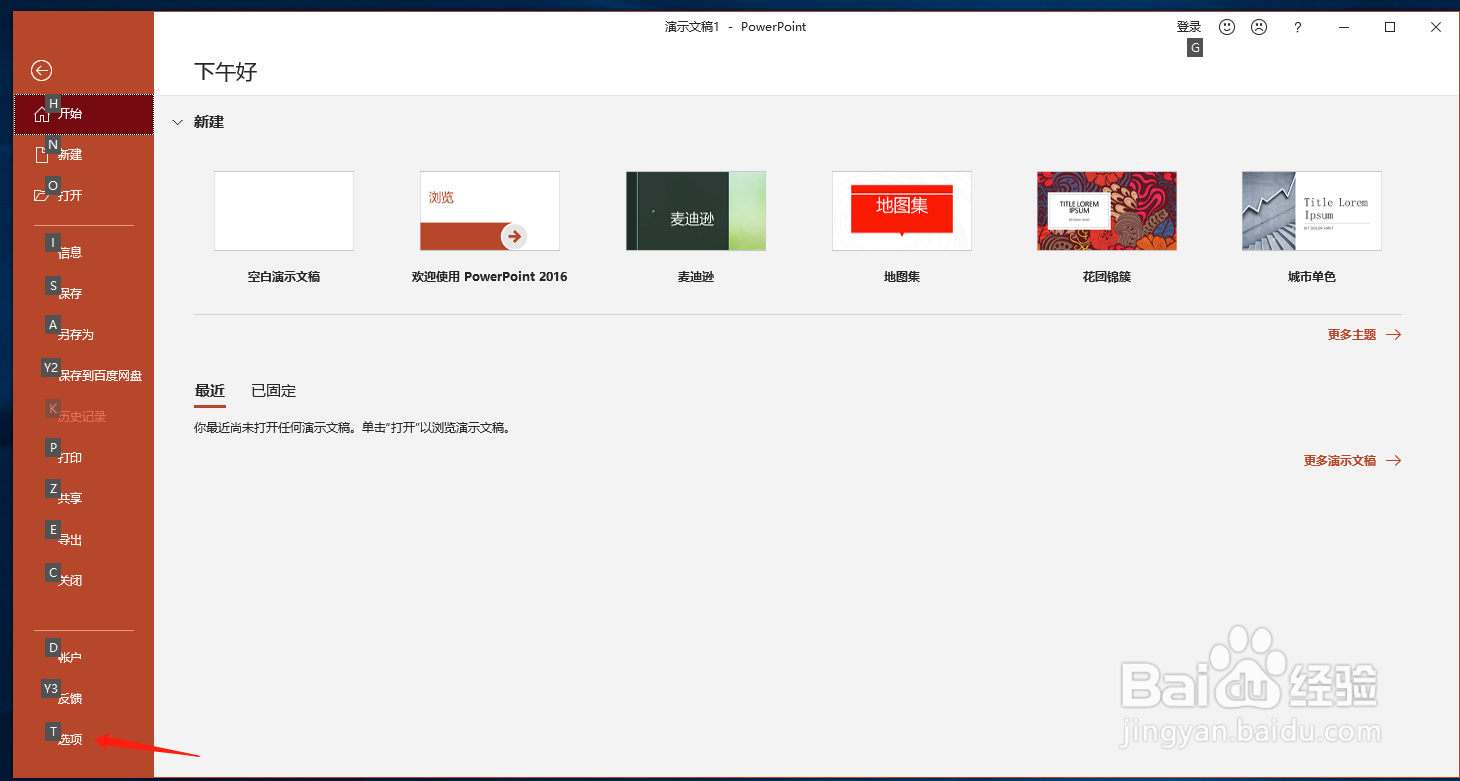
Task: Open the 导出 page
Action: click(x=84, y=540)
